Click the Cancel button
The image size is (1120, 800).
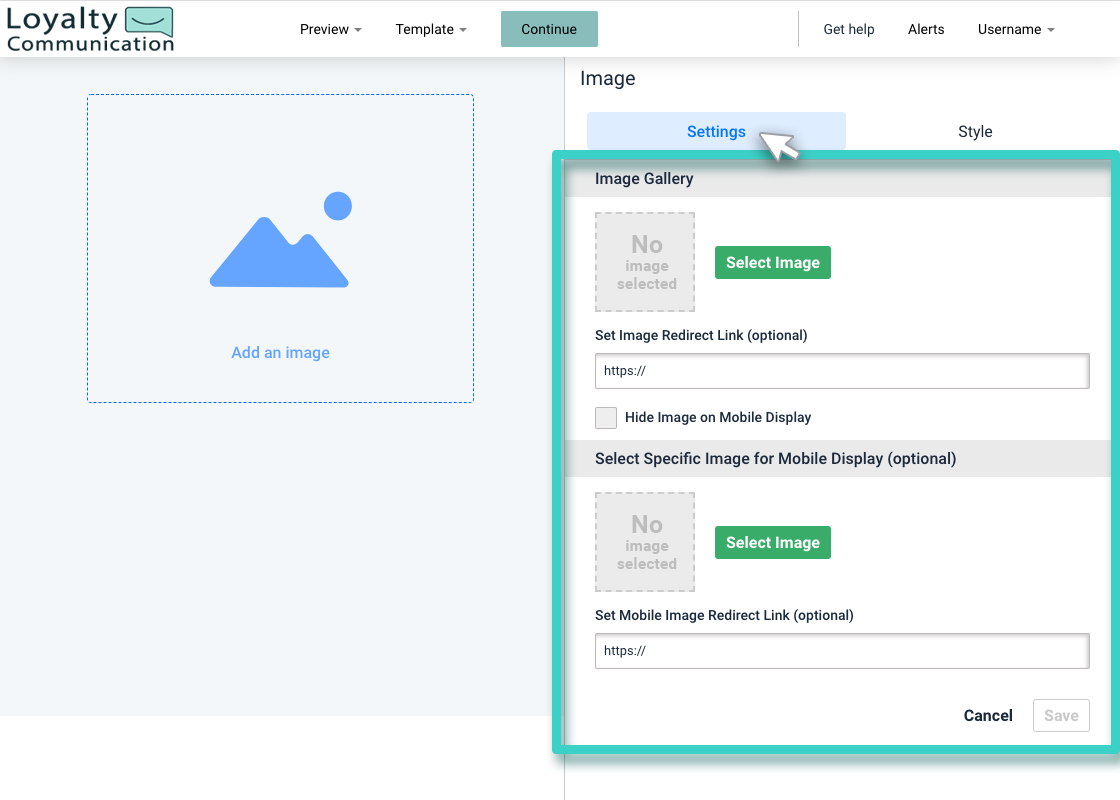[987, 715]
